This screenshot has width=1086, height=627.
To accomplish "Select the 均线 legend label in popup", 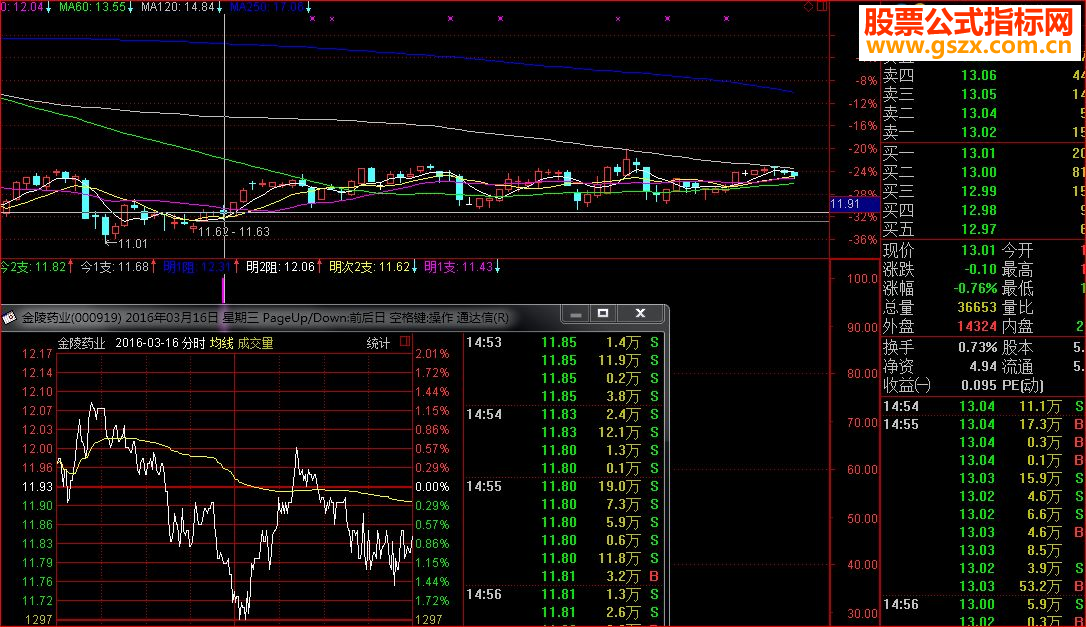I will pyautogui.click(x=221, y=343).
